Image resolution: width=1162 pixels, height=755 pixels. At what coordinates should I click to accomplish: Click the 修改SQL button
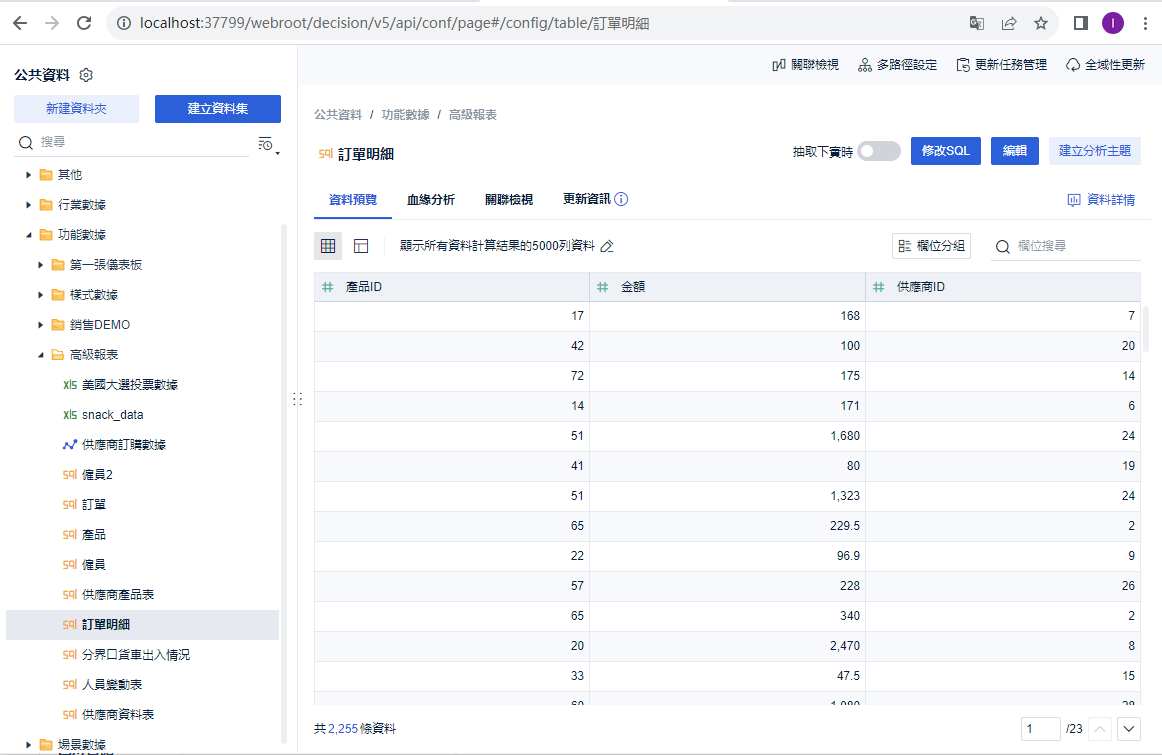click(945, 149)
